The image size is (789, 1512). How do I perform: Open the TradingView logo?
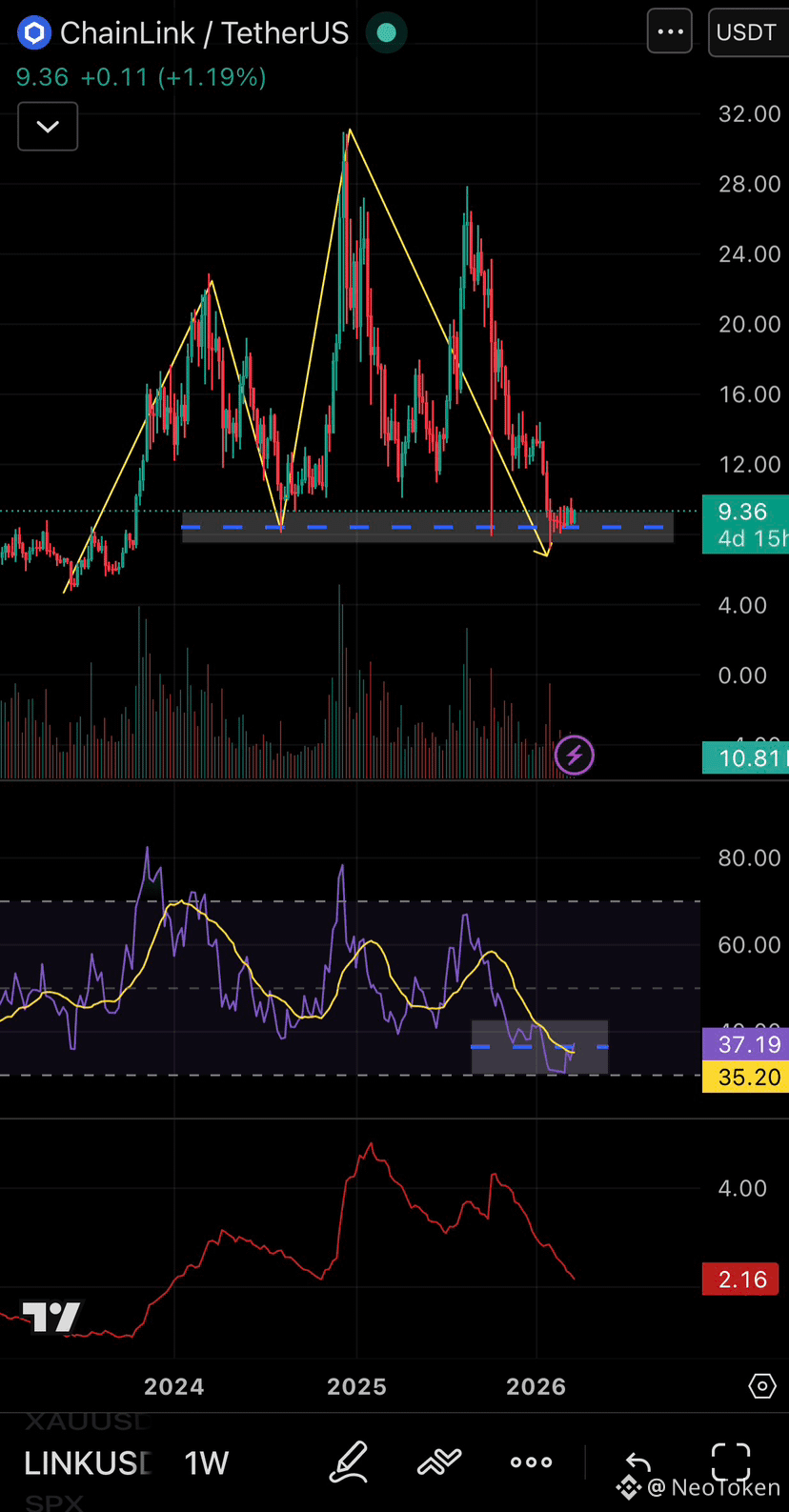pyautogui.click(x=52, y=1317)
